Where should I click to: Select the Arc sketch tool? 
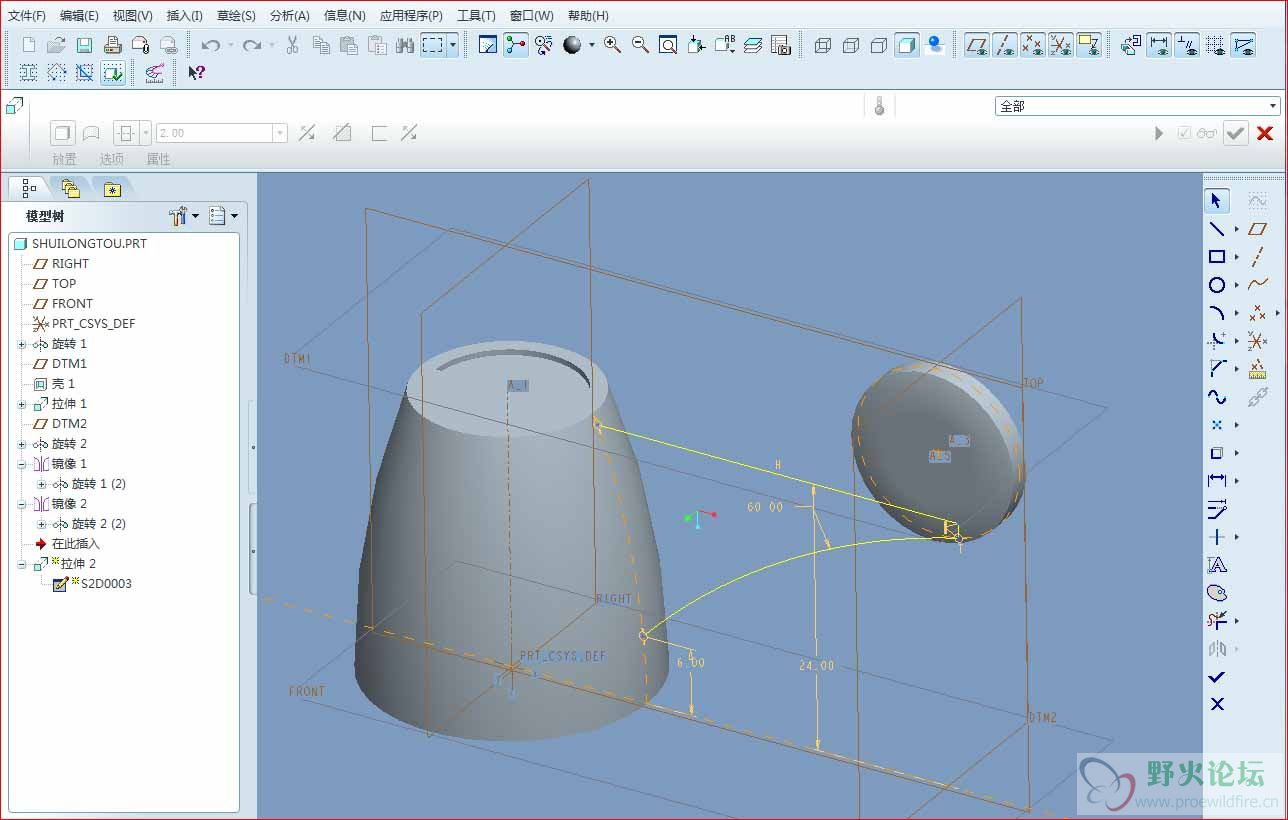[1217, 313]
